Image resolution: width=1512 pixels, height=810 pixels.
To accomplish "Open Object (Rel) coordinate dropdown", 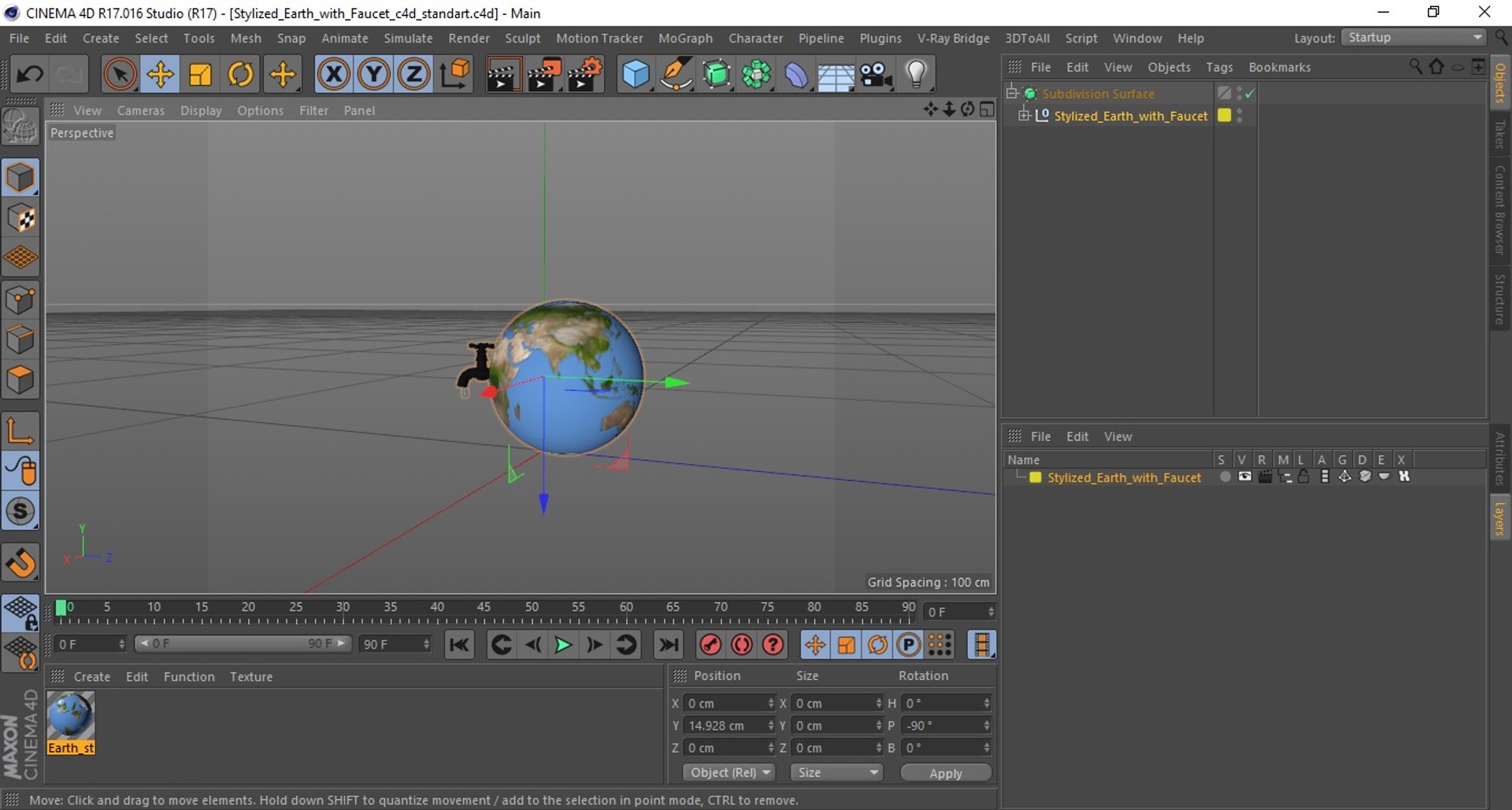I will pyautogui.click(x=729, y=773).
